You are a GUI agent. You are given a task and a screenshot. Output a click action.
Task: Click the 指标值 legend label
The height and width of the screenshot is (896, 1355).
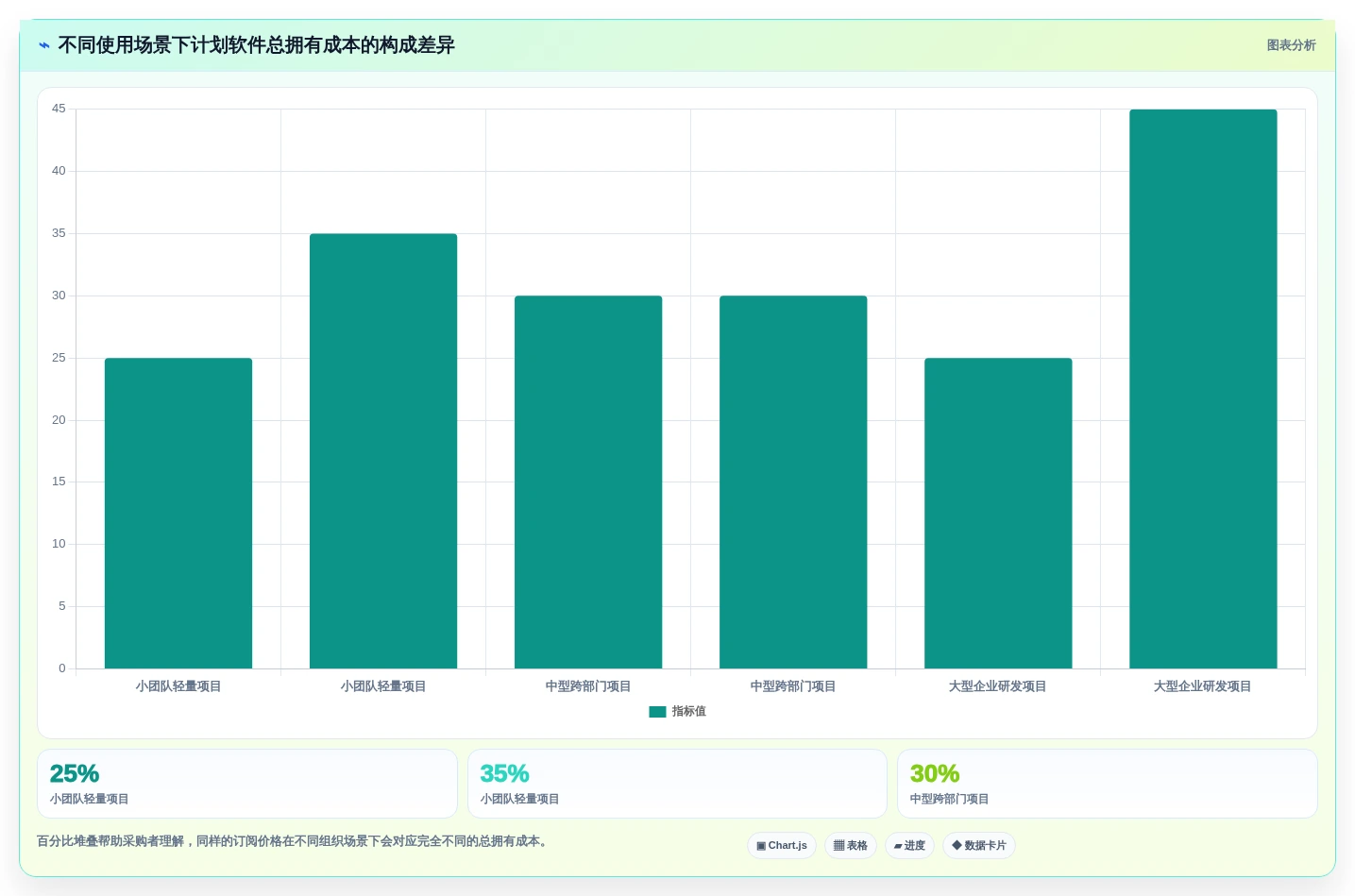(689, 712)
